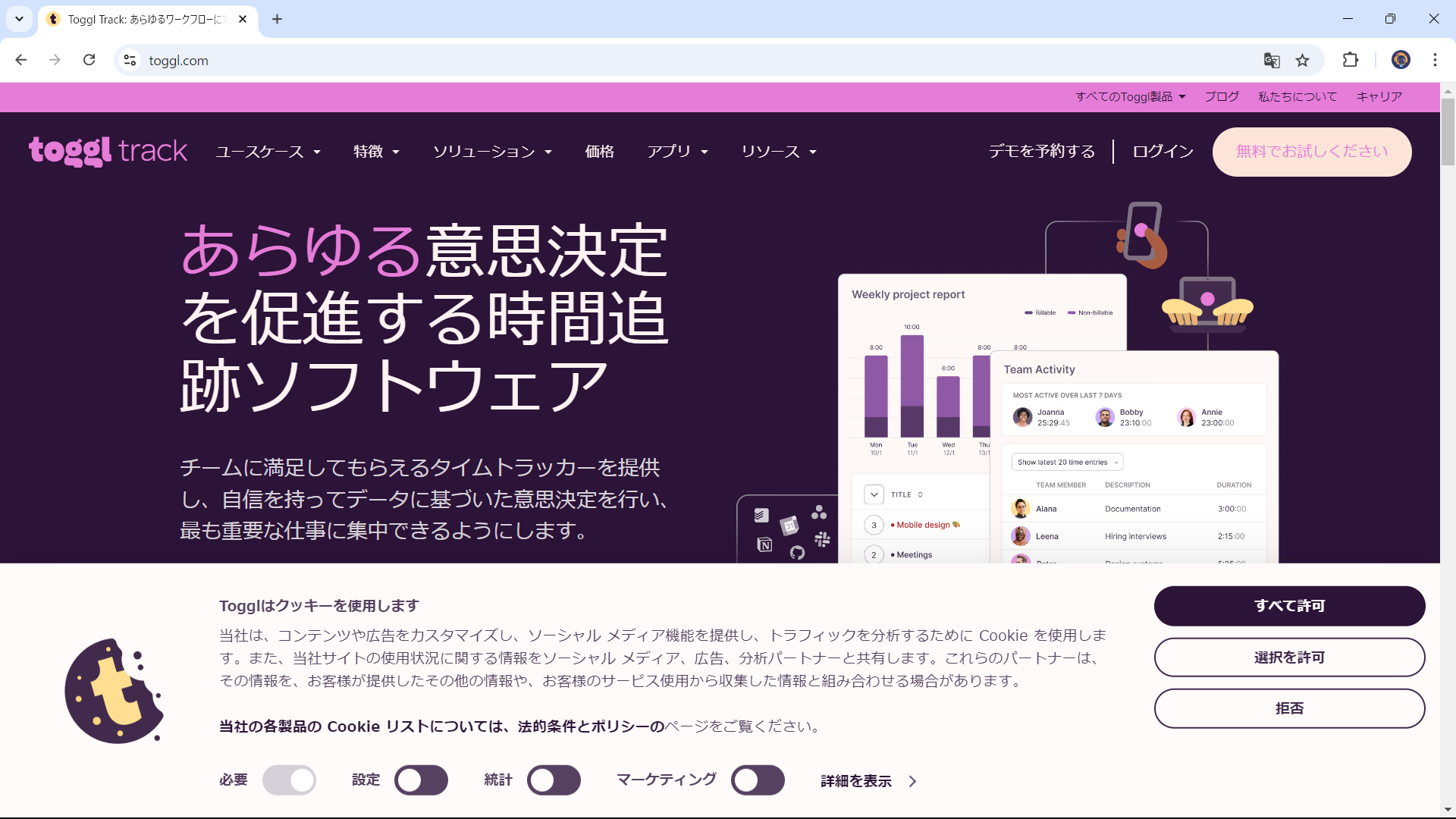Go back to the previous page
This screenshot has width=1456, height=819.
[21, 60]
